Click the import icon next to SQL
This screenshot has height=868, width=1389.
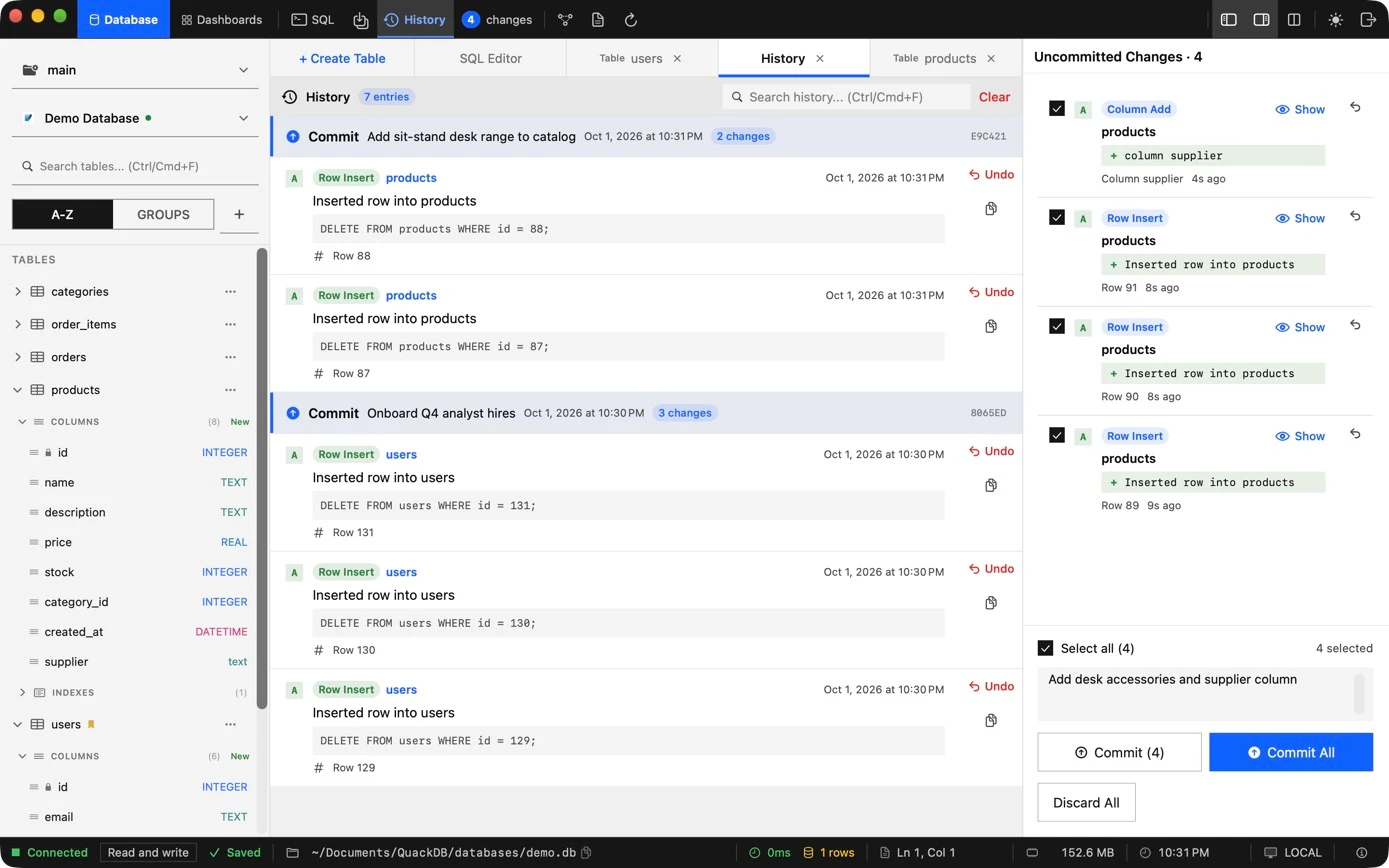point(361,20)
